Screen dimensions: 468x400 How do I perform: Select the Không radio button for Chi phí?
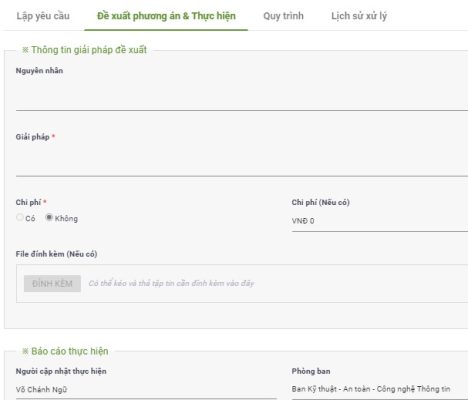coord(49,217)
